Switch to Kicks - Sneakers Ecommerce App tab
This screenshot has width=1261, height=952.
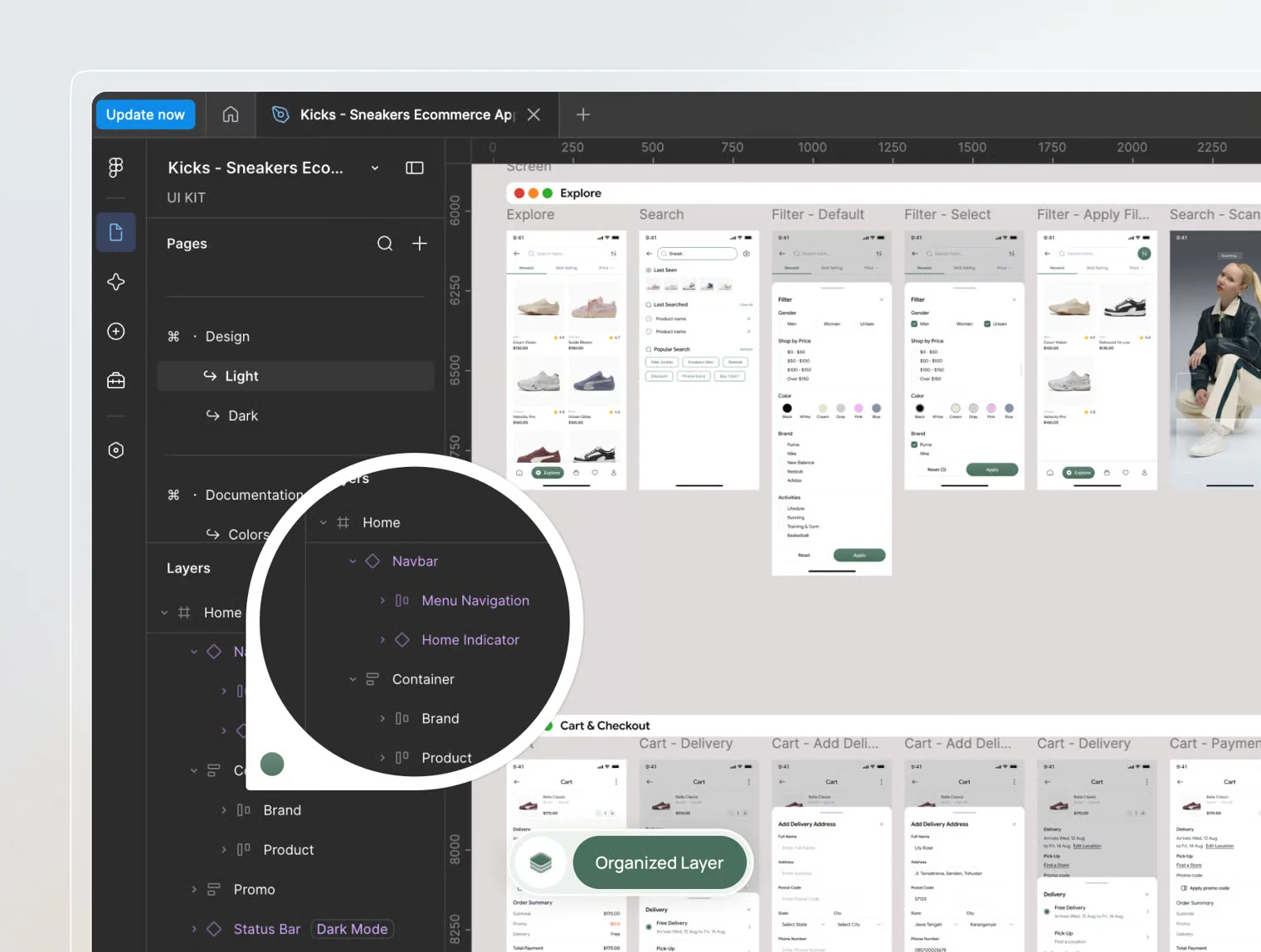pos(407,114)
